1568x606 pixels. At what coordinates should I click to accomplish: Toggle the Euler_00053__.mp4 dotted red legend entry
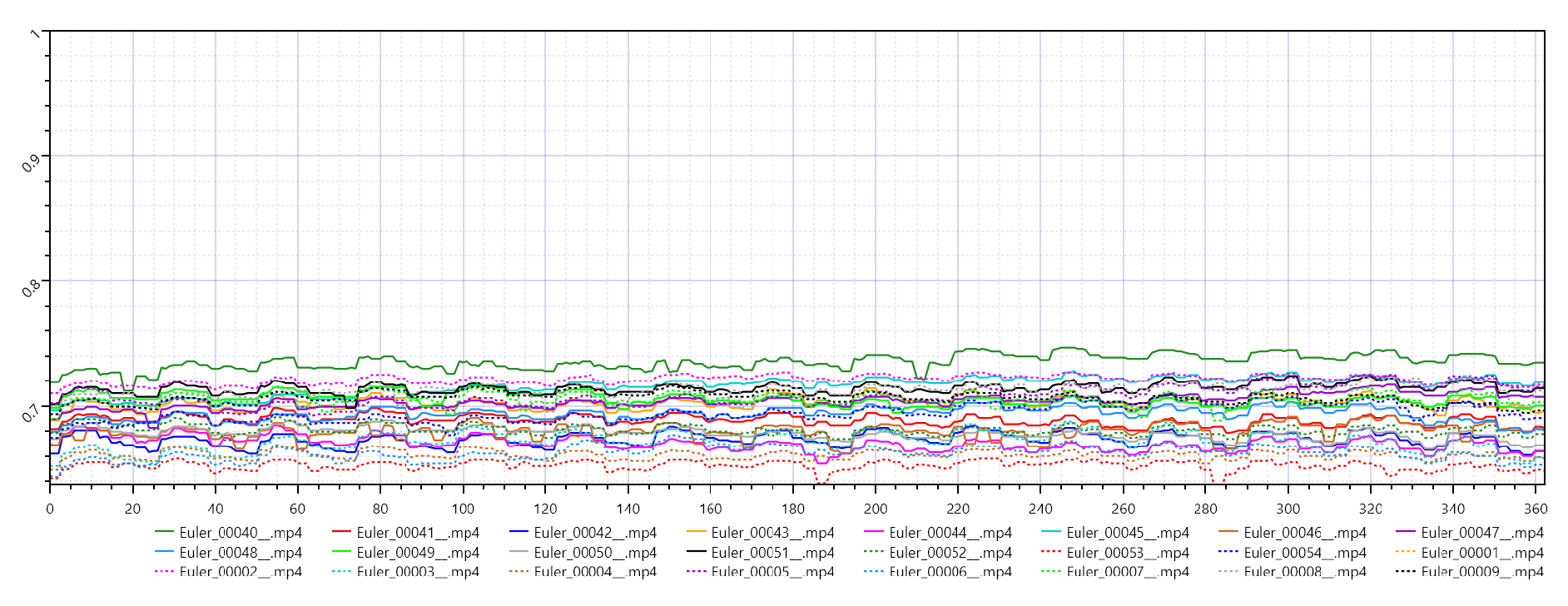pyautogui.click(x=1127, y=553)
